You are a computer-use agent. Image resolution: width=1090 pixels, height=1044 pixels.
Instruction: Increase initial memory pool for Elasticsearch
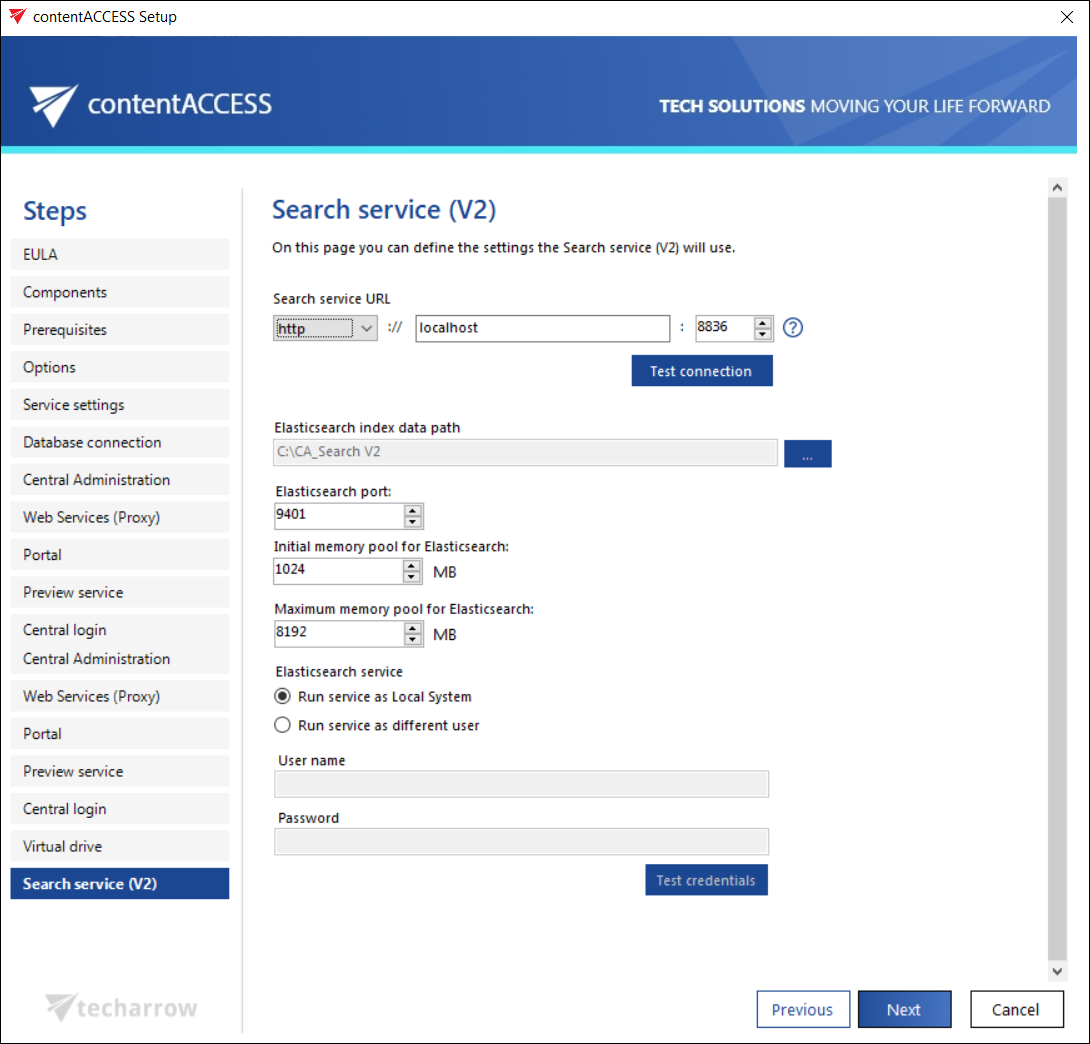click(412, 565)
